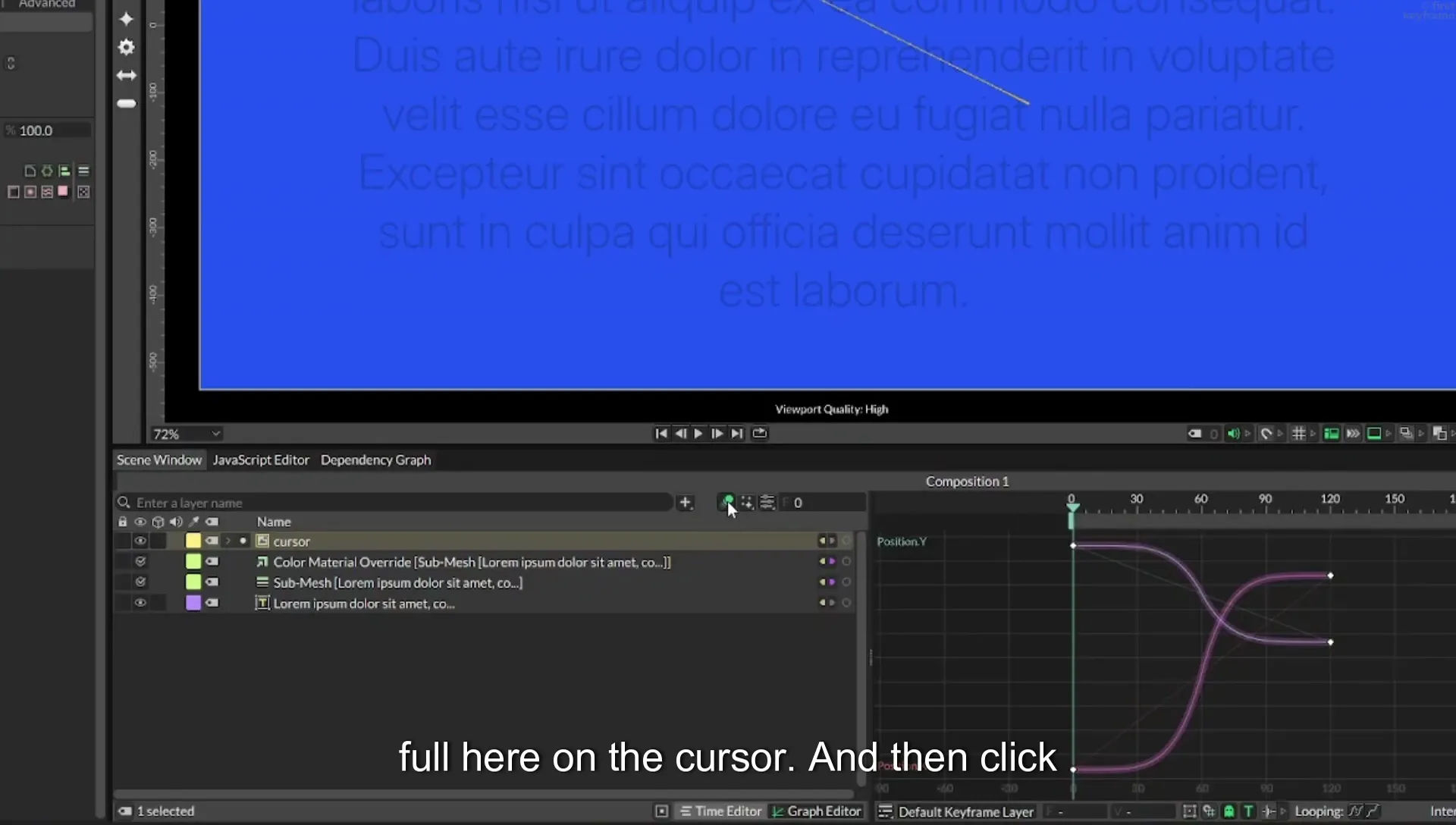Click the triple-chevron fast preview icon
1456x825 pixels.
click(1353, 434)
